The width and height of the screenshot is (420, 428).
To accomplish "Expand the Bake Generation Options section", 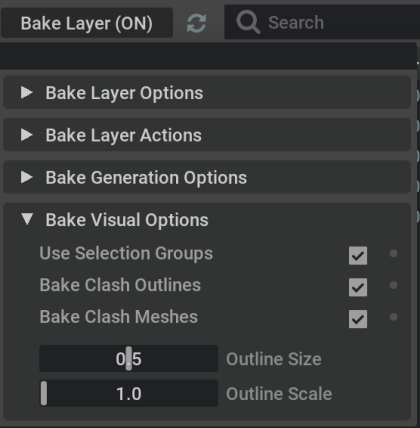I will (207, 177).
